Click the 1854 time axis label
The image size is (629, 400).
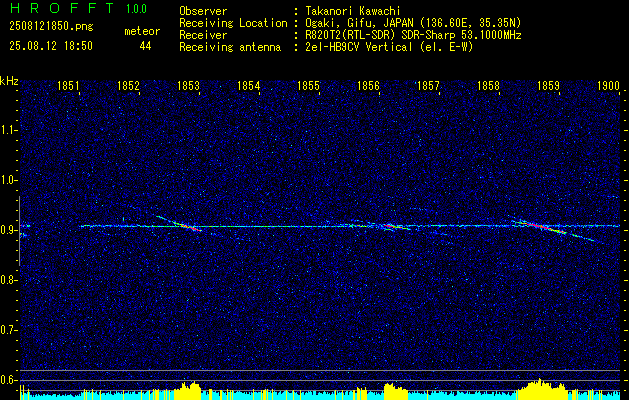[x=248, y=86]
